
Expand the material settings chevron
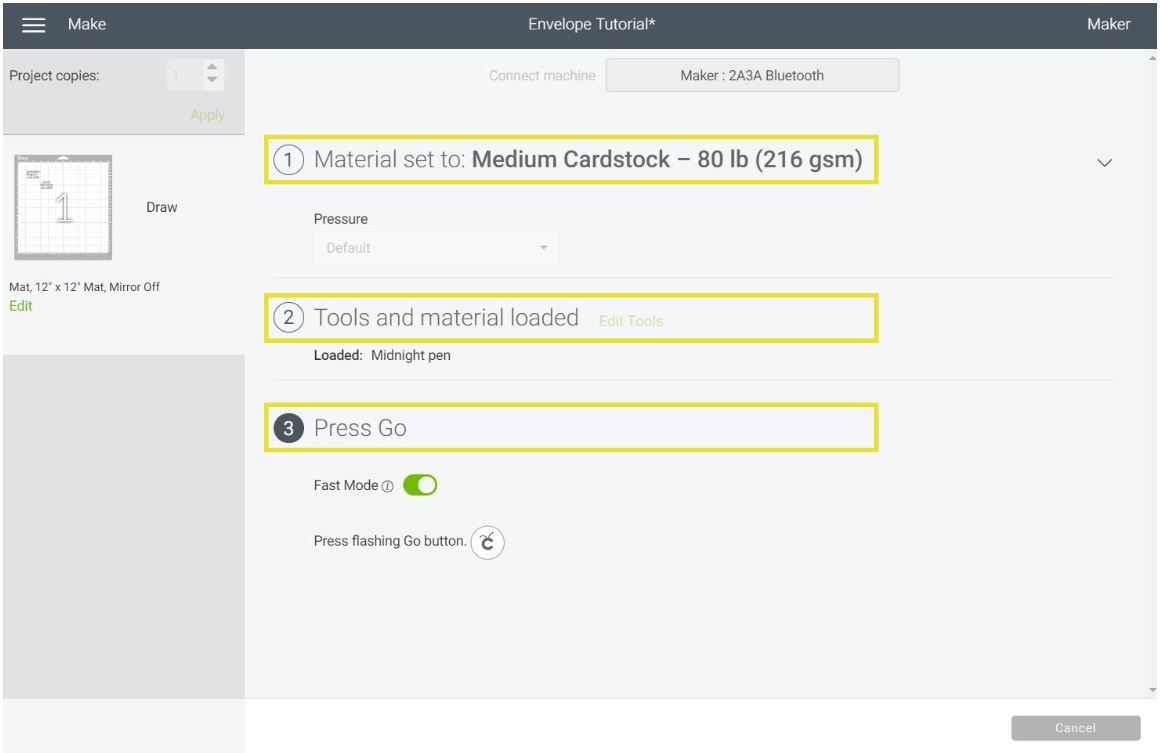pos(1104,162)
